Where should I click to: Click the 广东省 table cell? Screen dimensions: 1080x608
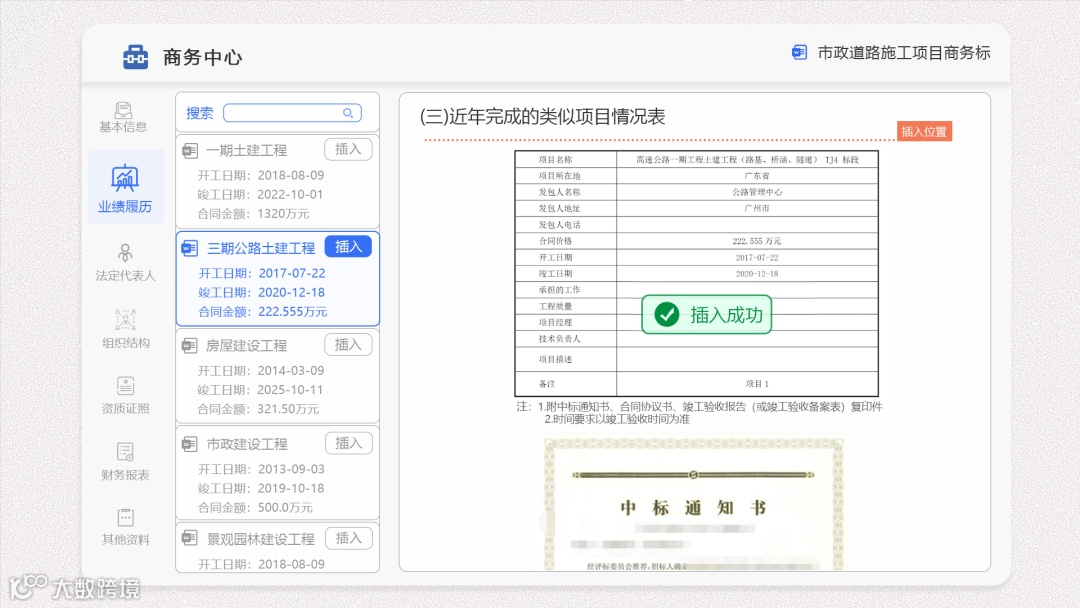coord(747,176)
